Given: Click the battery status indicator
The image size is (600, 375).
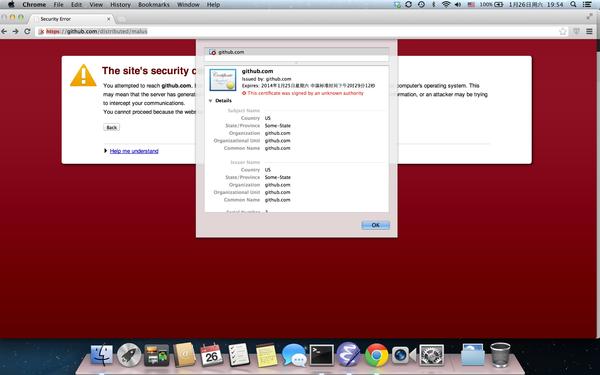Looking at the screenshot, I should coord(492,5).
